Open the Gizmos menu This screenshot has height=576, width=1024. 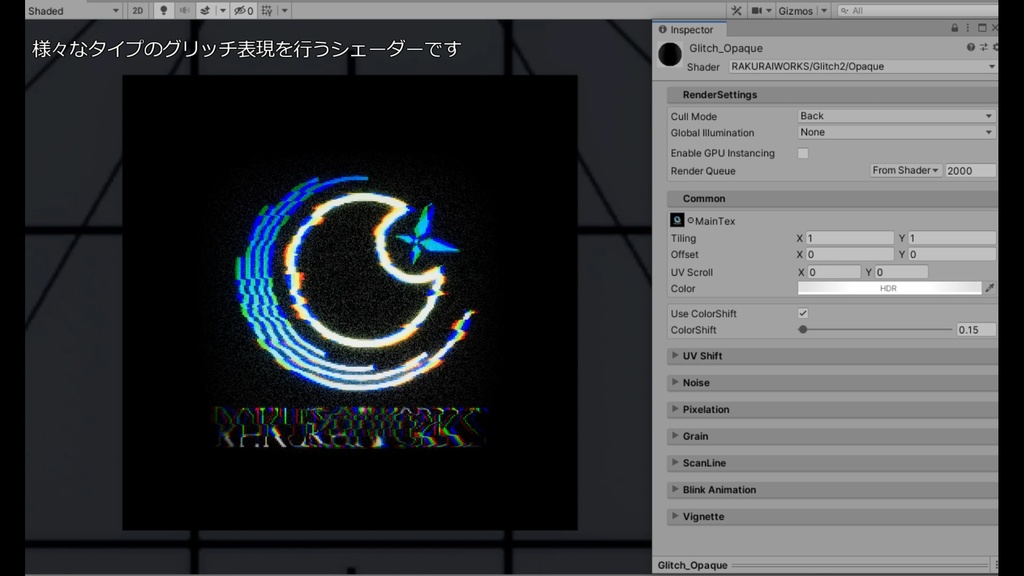(x=796, y=10)
